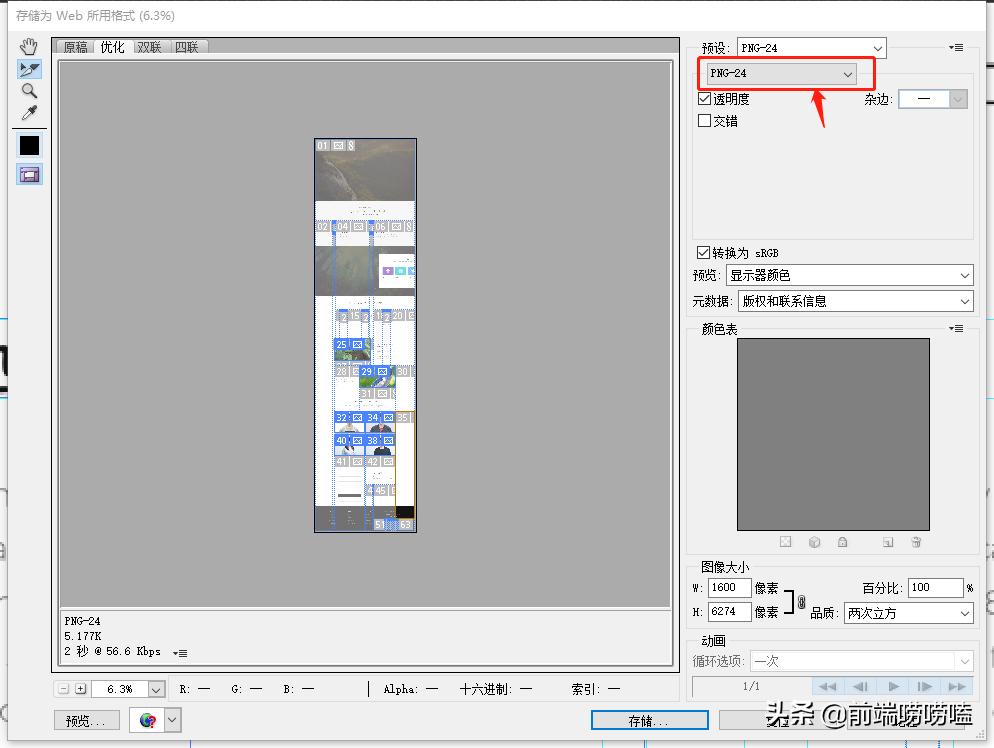Click the browser preview icon
Screen dimensions: 994x748
click(147, 720)
